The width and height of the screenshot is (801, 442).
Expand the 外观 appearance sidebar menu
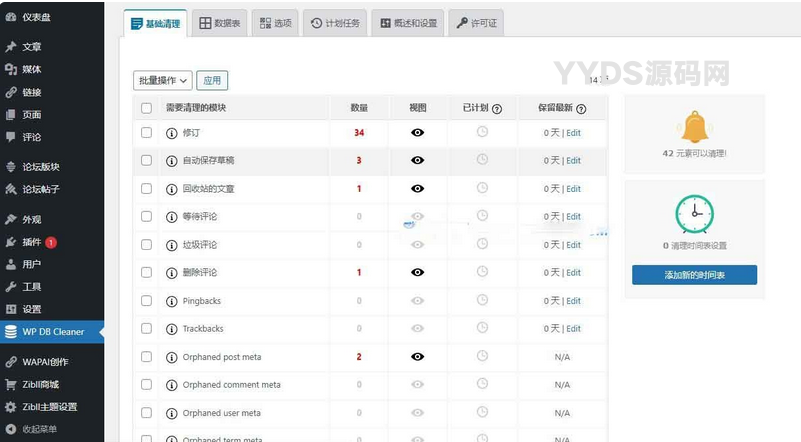pyautogui.click(x=31, y=219)
